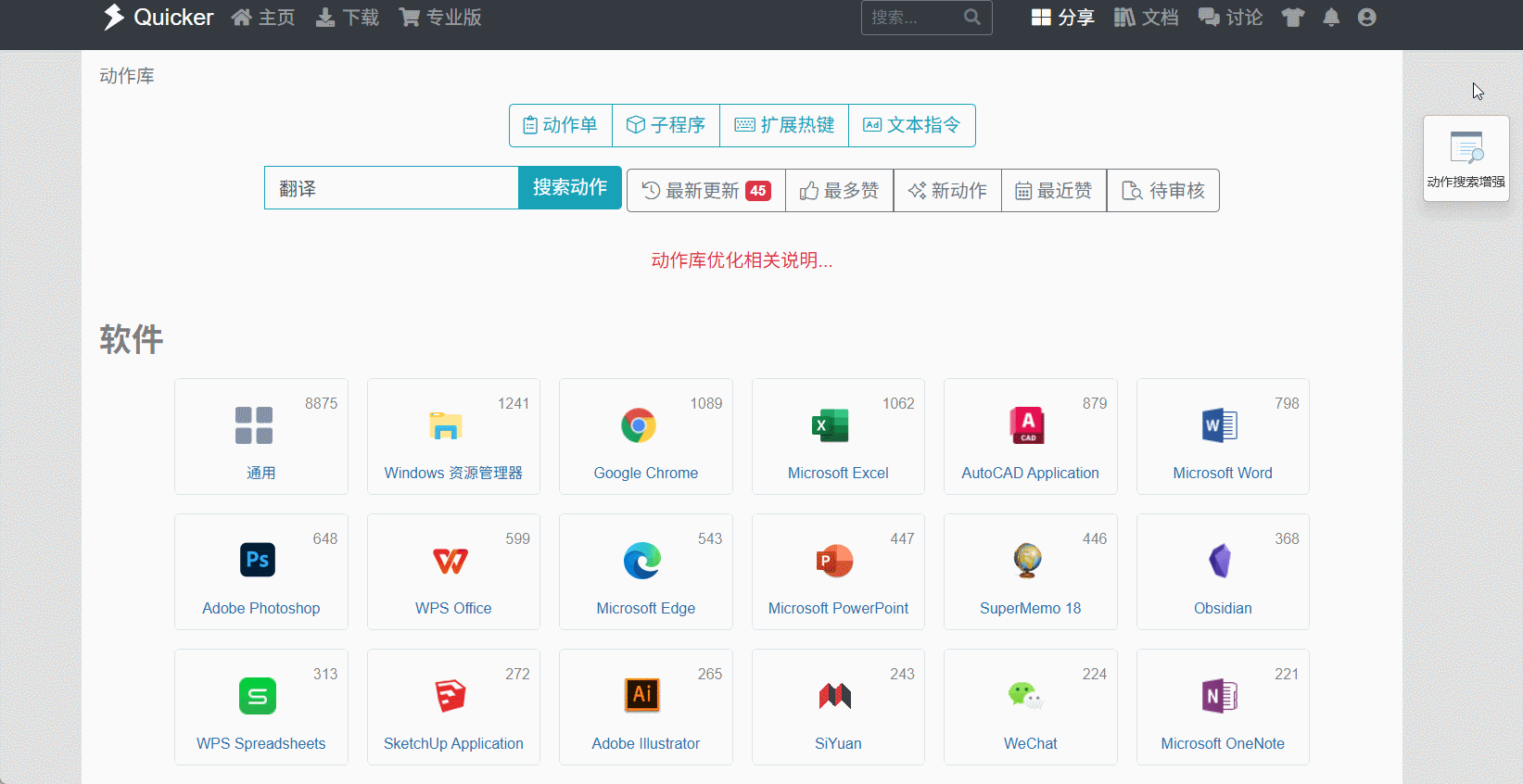The image size is (1523, 784).
Task: Open Microsoft Edge icon
Action: [642, 561]
